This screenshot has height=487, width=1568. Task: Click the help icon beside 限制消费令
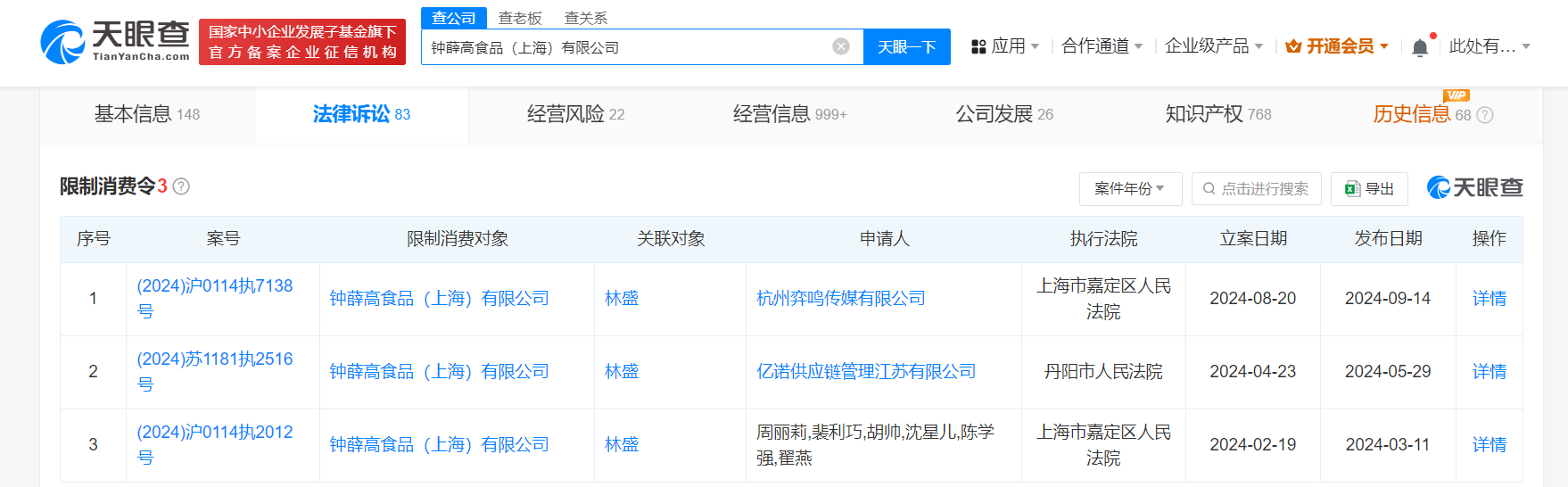pos(181,186)
